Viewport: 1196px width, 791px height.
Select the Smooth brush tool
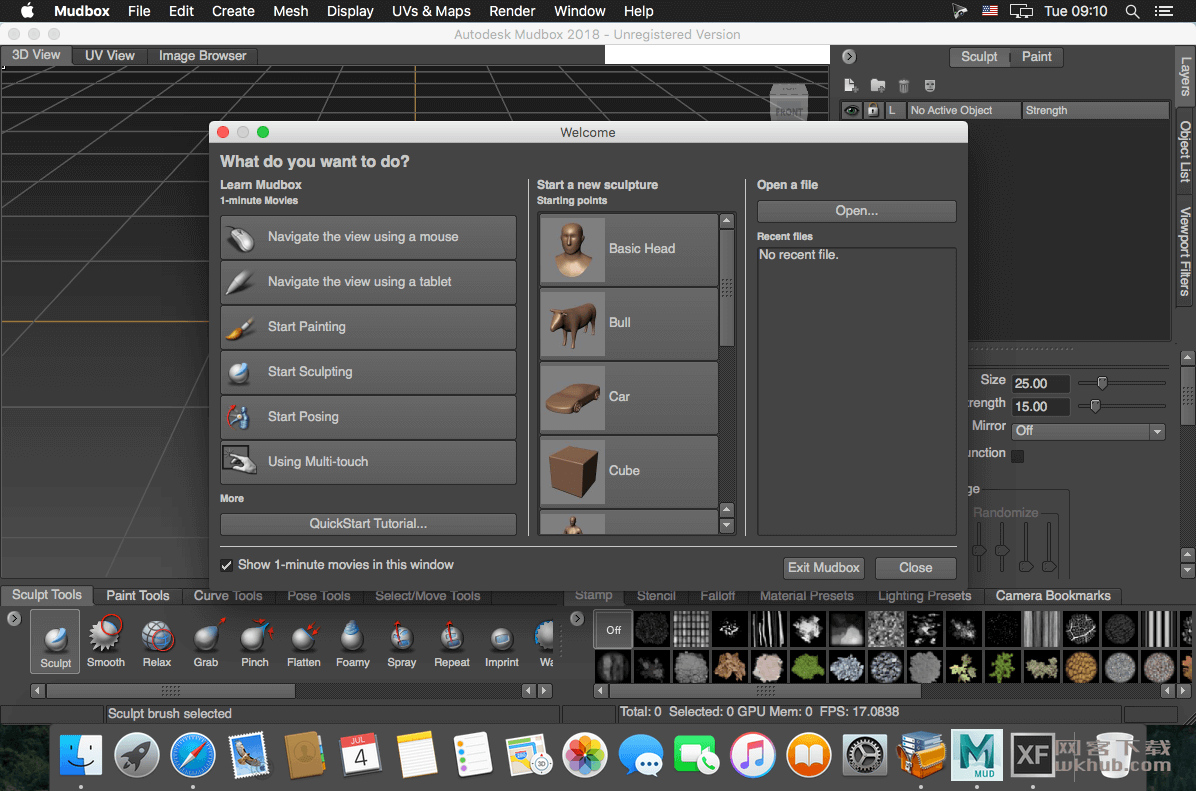(105, 641)
